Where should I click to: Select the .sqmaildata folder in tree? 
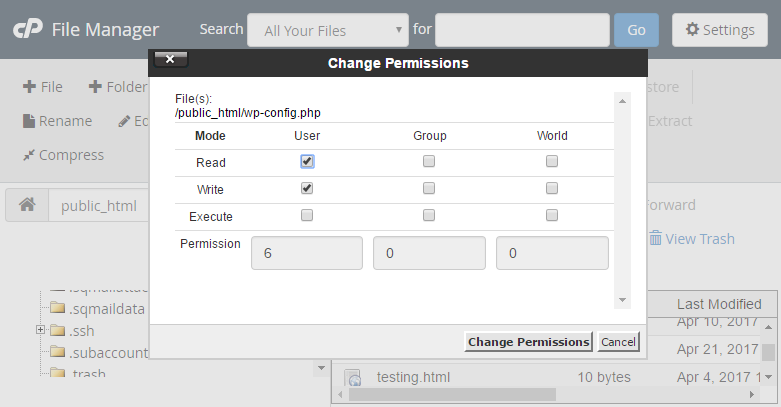coord(105,308)
